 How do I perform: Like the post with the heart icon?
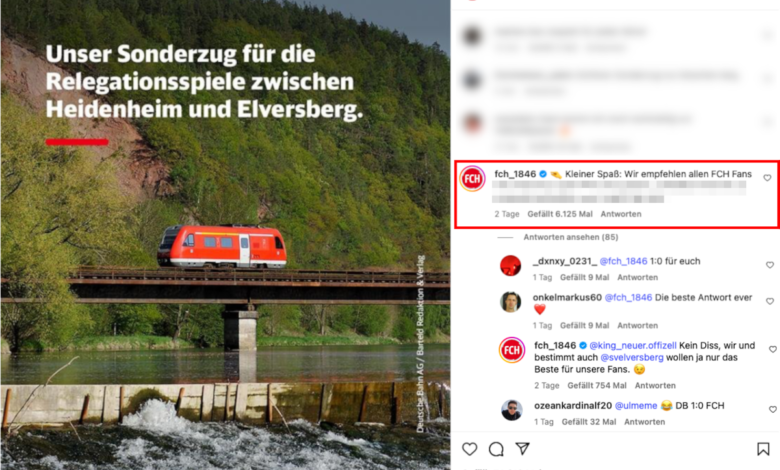tap(470, 449)
